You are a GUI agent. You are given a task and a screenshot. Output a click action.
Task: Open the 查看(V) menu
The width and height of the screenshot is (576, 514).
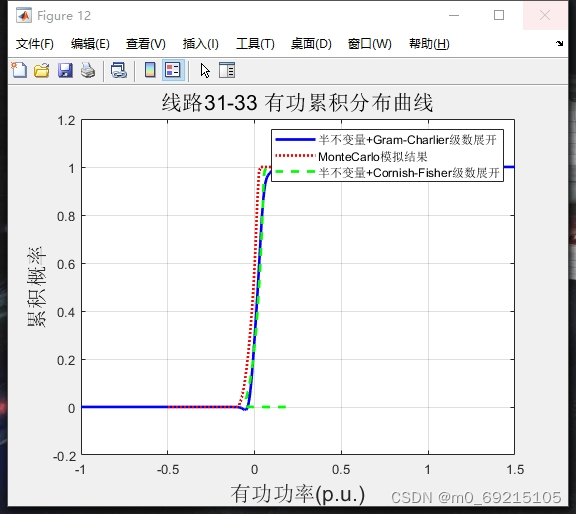(145, 44)
